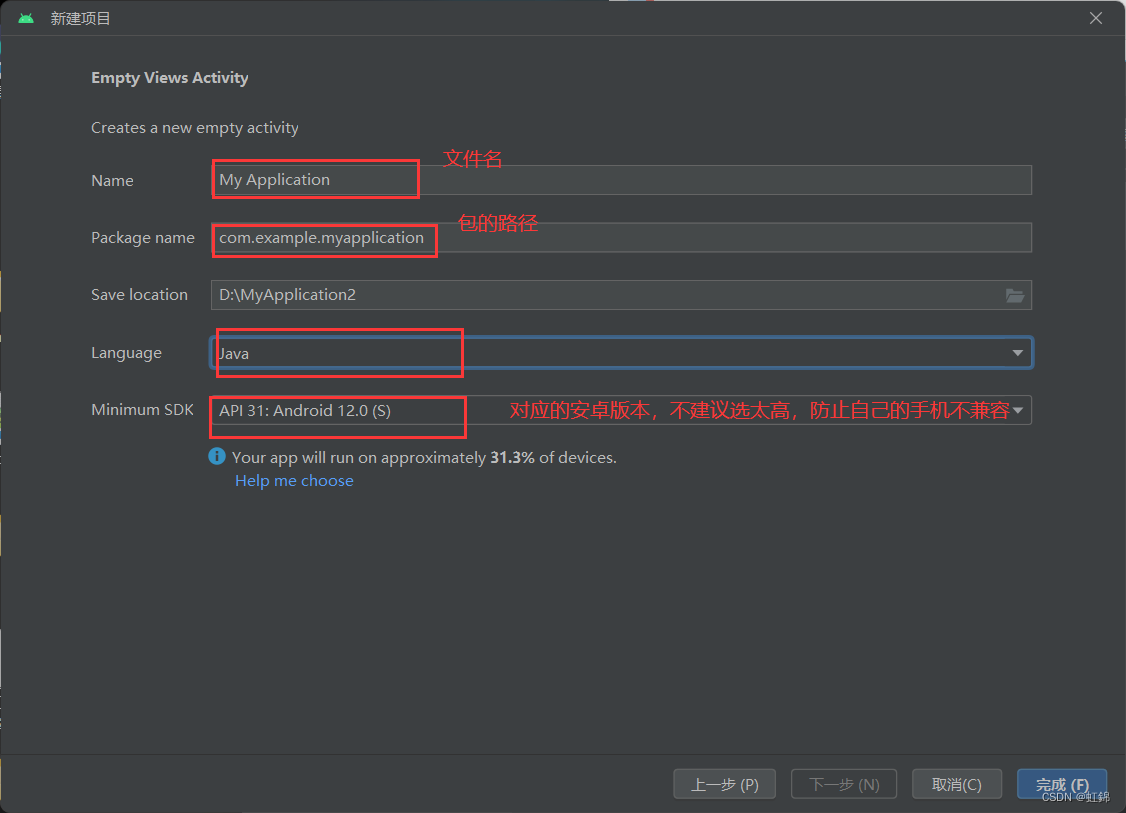Go back with the 上一步 (P) button
The image size is (1126, 813).
[724, 785]
